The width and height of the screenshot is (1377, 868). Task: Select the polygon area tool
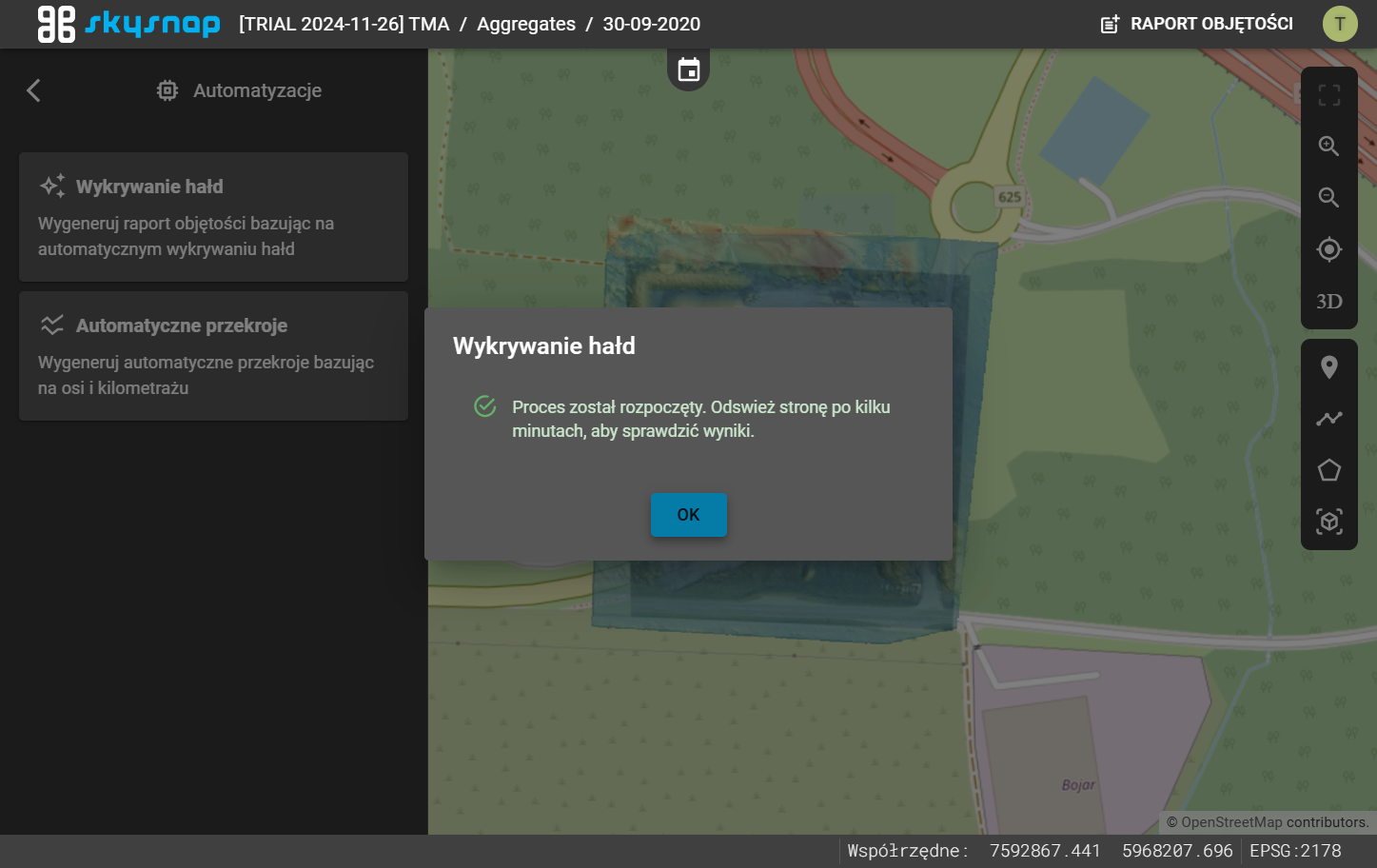(x=1328, y=470)
